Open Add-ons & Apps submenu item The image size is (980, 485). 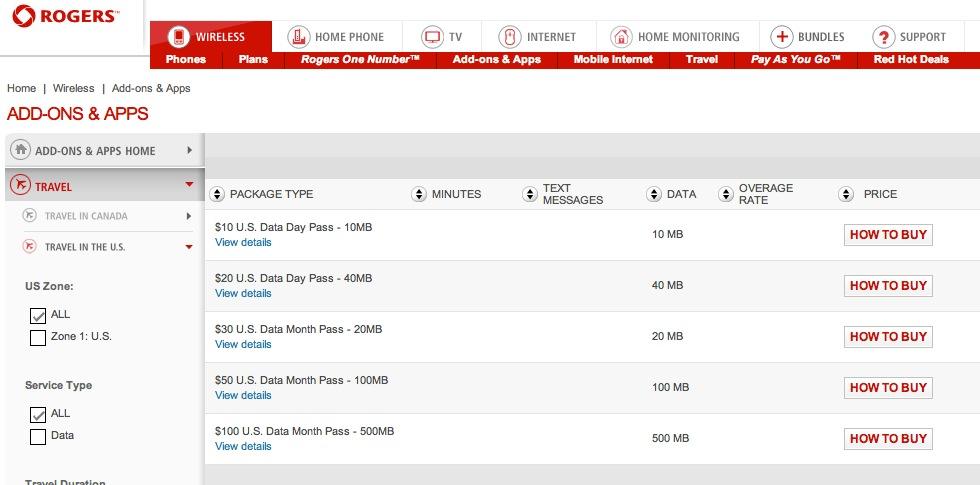(x=496, y=59)
